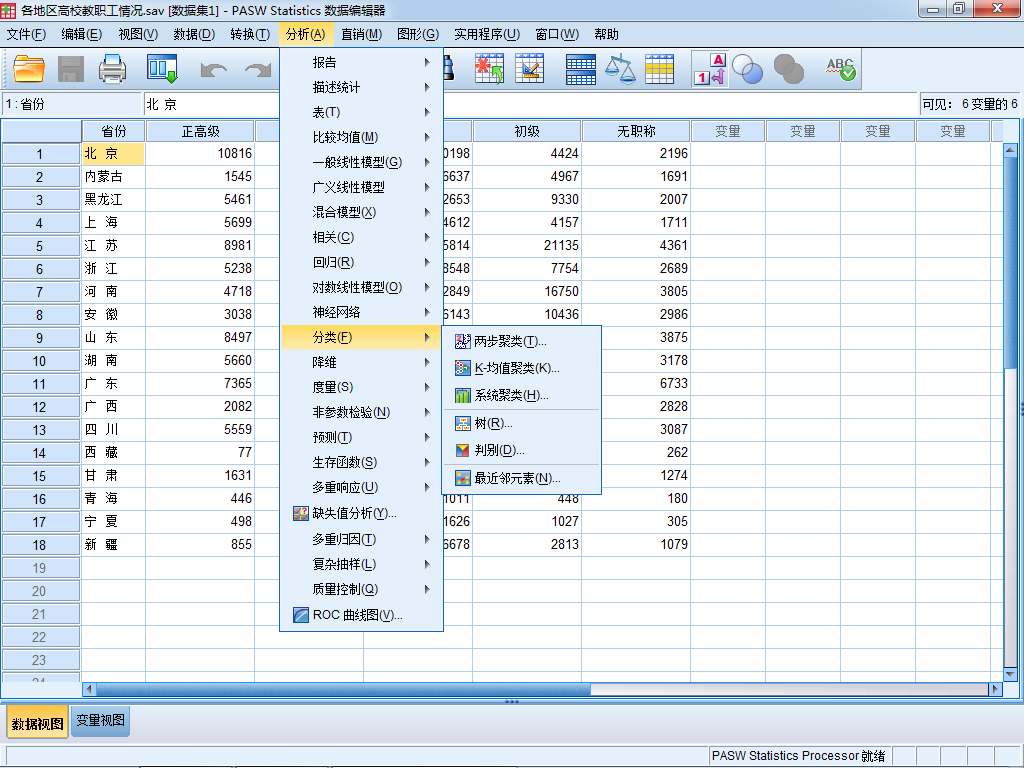Click the cell value input field 北 京

click(530, 104)
